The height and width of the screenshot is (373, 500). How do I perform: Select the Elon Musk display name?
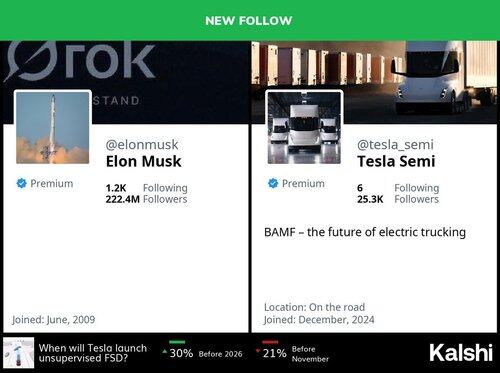(x=144, y=161)
